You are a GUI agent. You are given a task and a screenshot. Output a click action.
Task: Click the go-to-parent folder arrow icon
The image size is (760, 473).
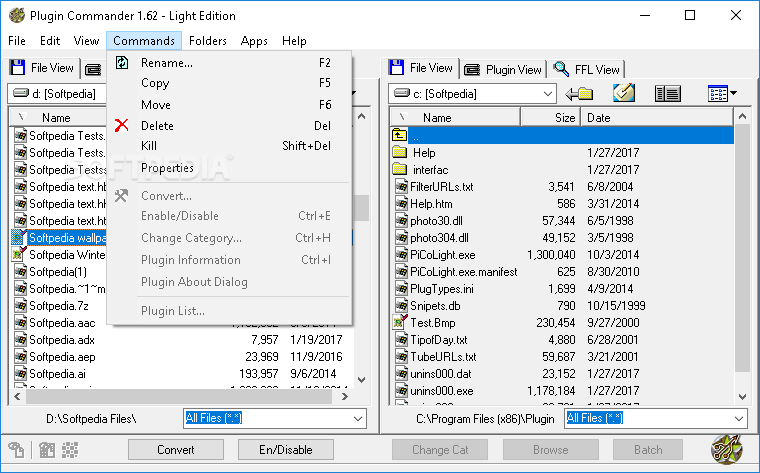pyautogui.click(x=579, y=94)
